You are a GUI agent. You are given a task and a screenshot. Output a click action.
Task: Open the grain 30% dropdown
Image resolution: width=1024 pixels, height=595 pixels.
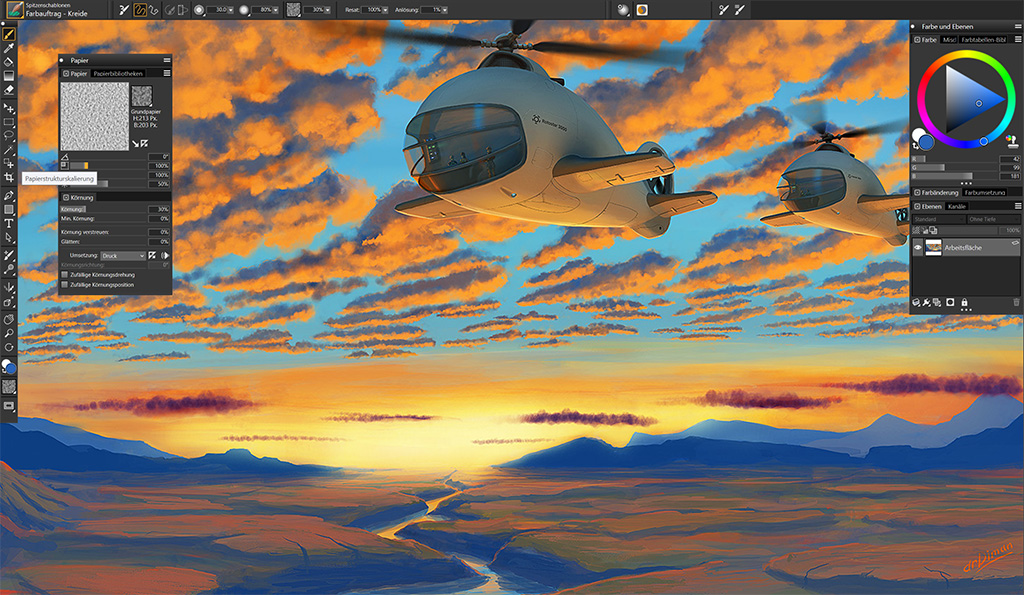[x=327, y=10]
